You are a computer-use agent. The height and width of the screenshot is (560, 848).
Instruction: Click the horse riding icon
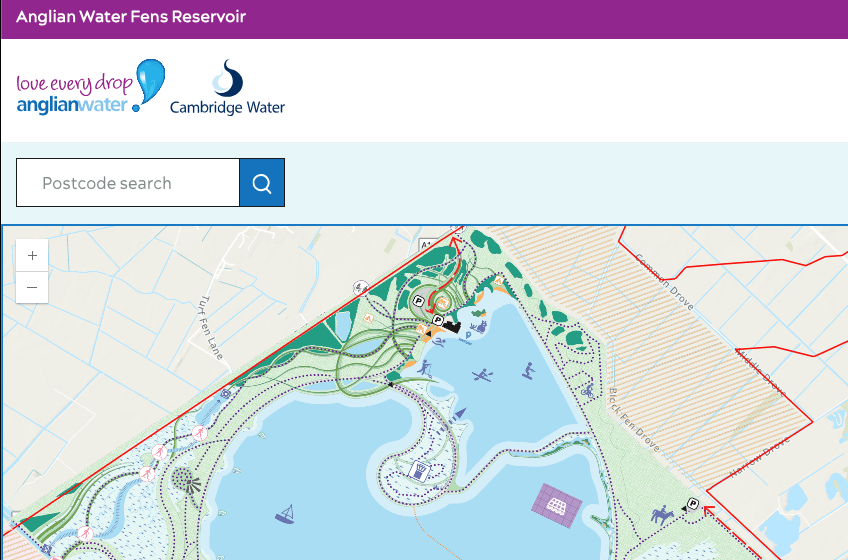point(662,516)
